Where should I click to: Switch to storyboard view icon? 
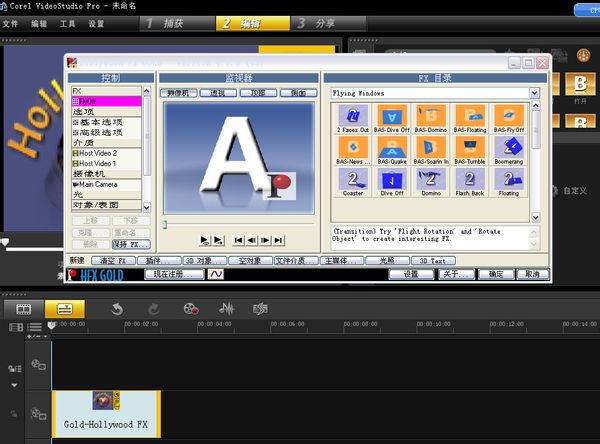click(x=24, y=309)
